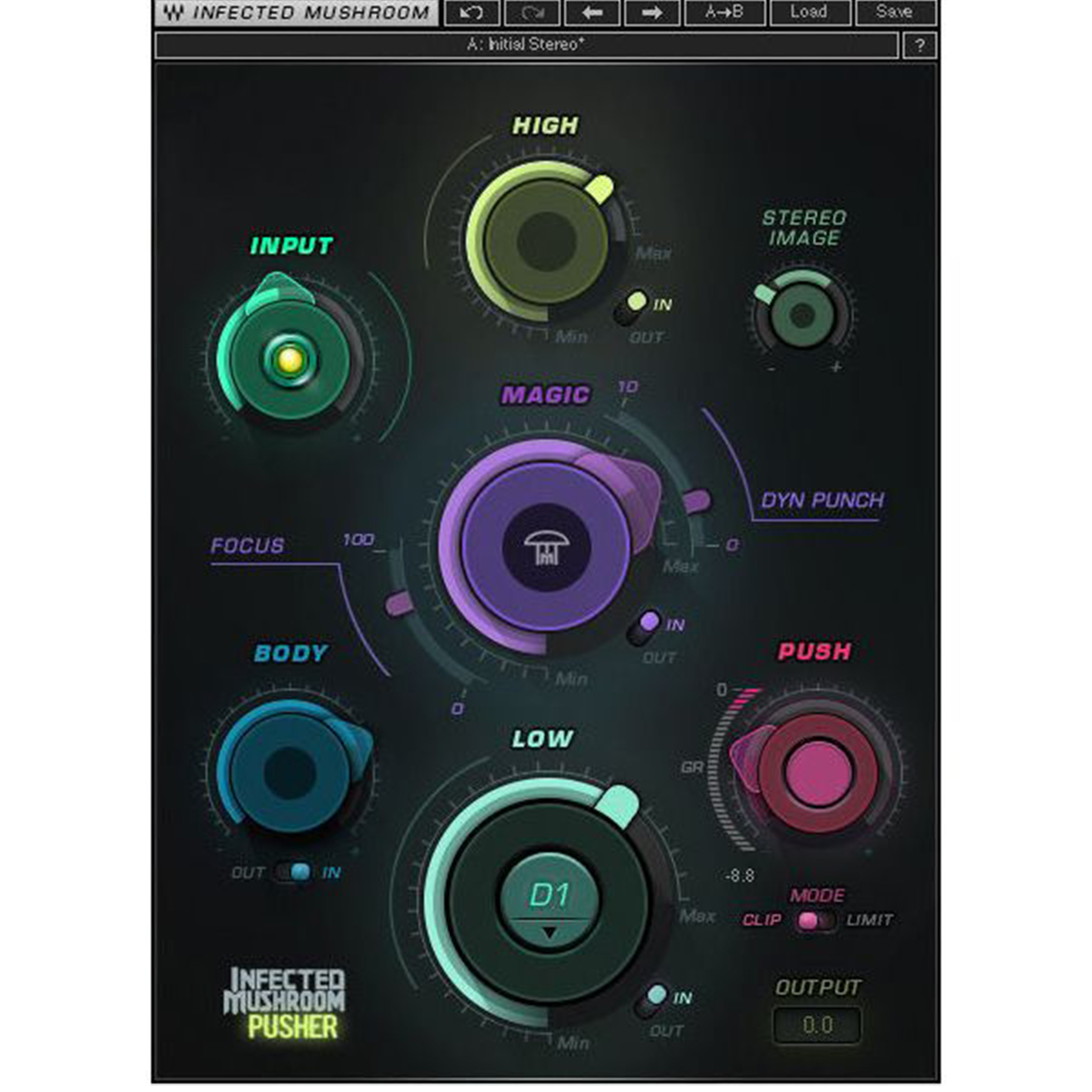
Task: Toggle the LOW band IN/OUT switch
Action: coord(651,1000)
